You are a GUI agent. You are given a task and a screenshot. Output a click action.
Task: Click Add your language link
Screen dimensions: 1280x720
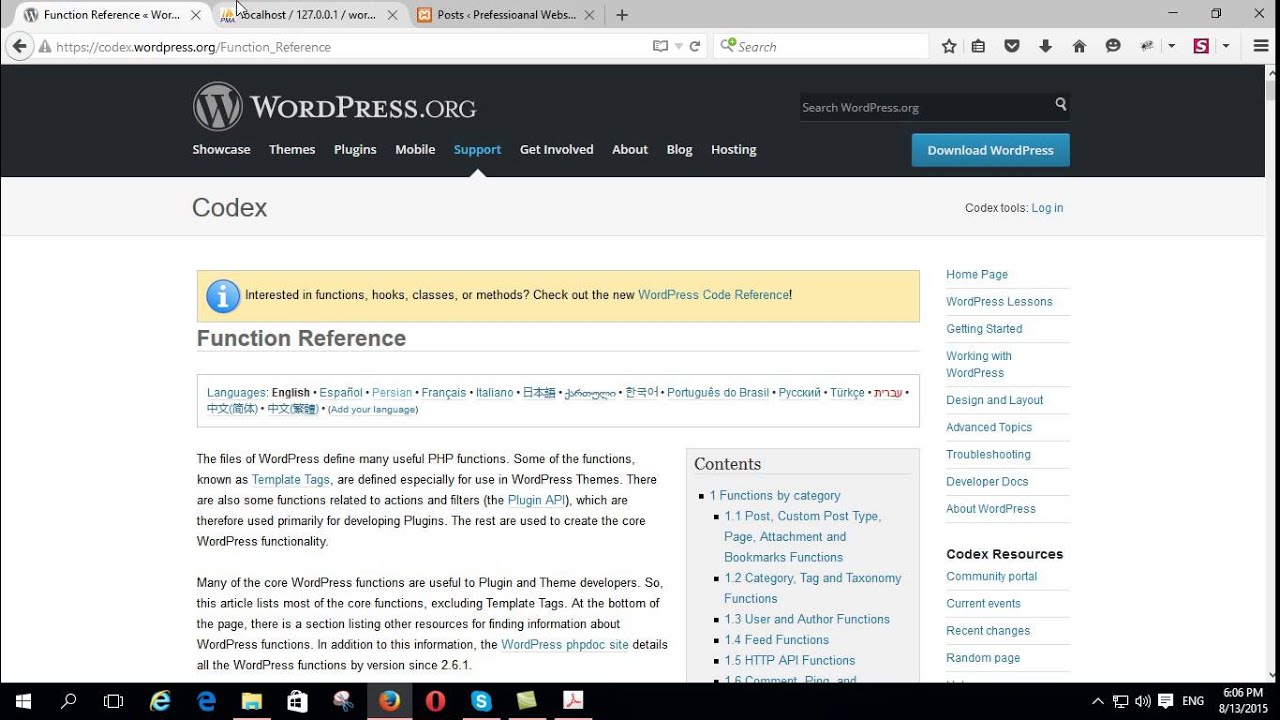click(x=373, y=410)
